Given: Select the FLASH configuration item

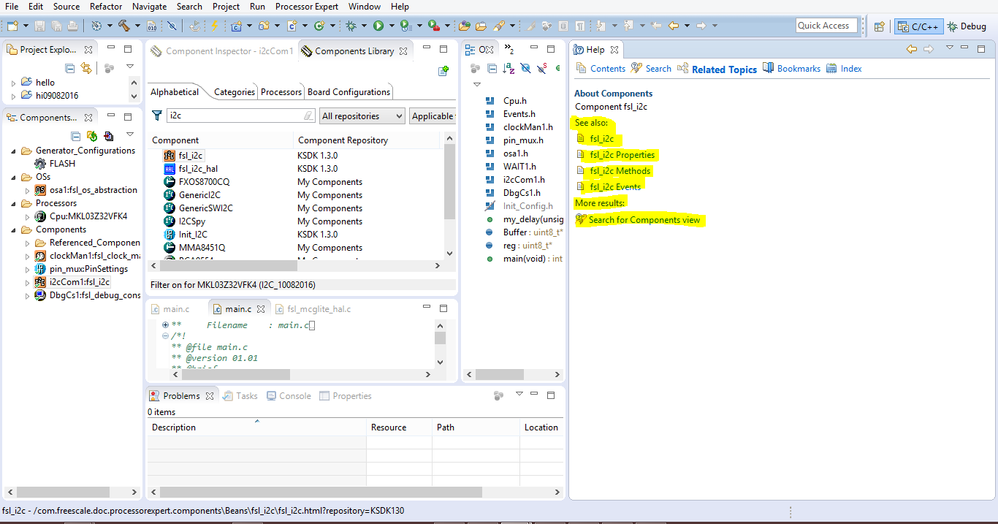Looking at the screenshot, I should 62,164.
